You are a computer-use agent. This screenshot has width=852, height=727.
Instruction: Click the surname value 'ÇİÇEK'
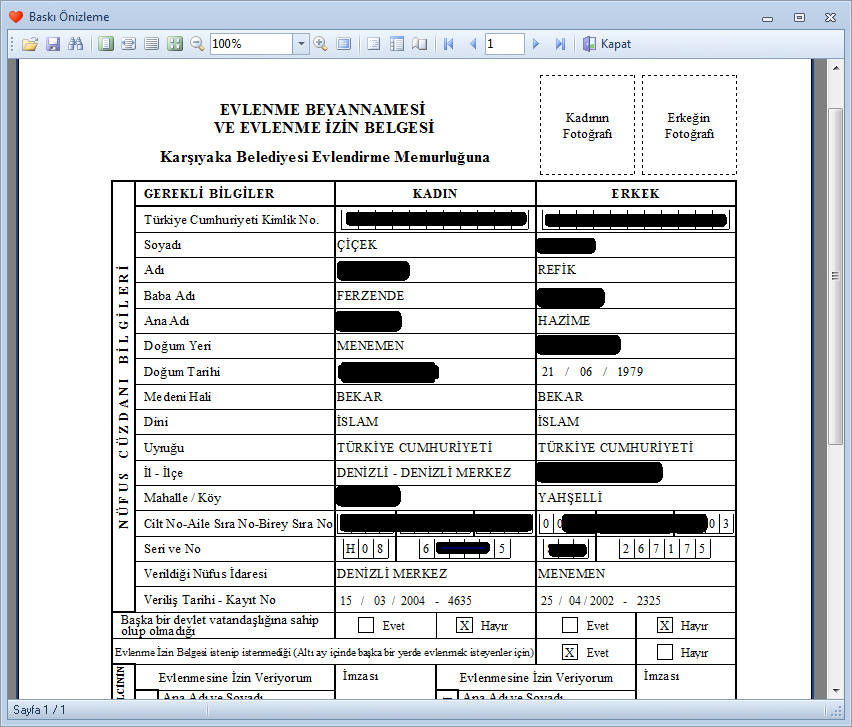pos(357,245)
